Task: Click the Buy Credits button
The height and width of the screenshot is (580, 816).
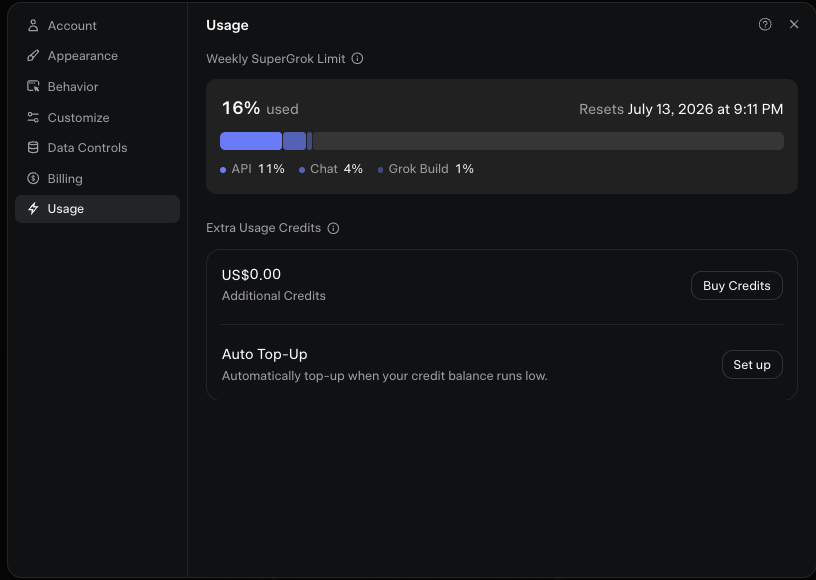Action: [736, 286]
